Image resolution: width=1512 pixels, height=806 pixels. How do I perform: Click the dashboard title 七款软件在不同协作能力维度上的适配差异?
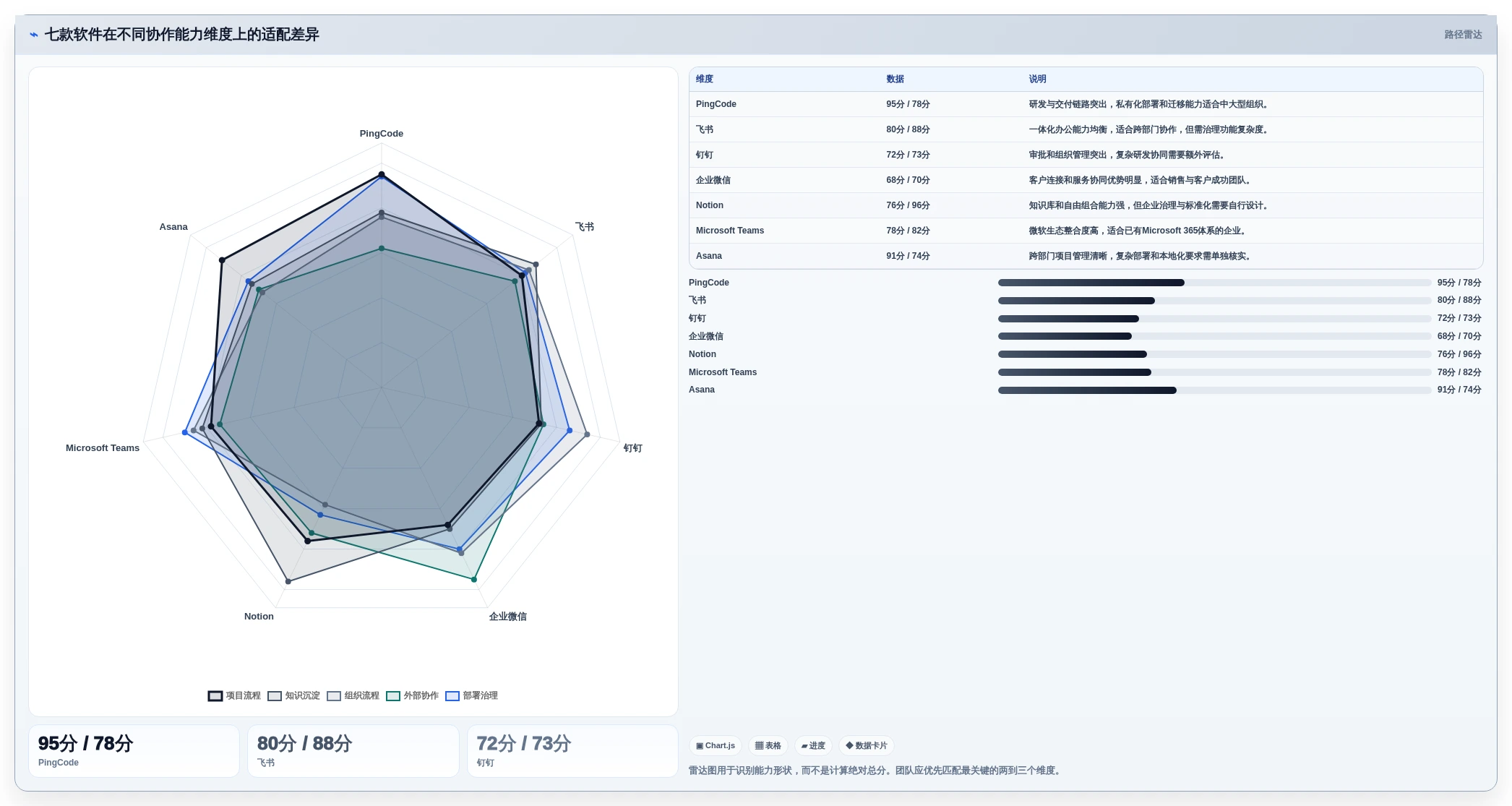coord(182,35)
